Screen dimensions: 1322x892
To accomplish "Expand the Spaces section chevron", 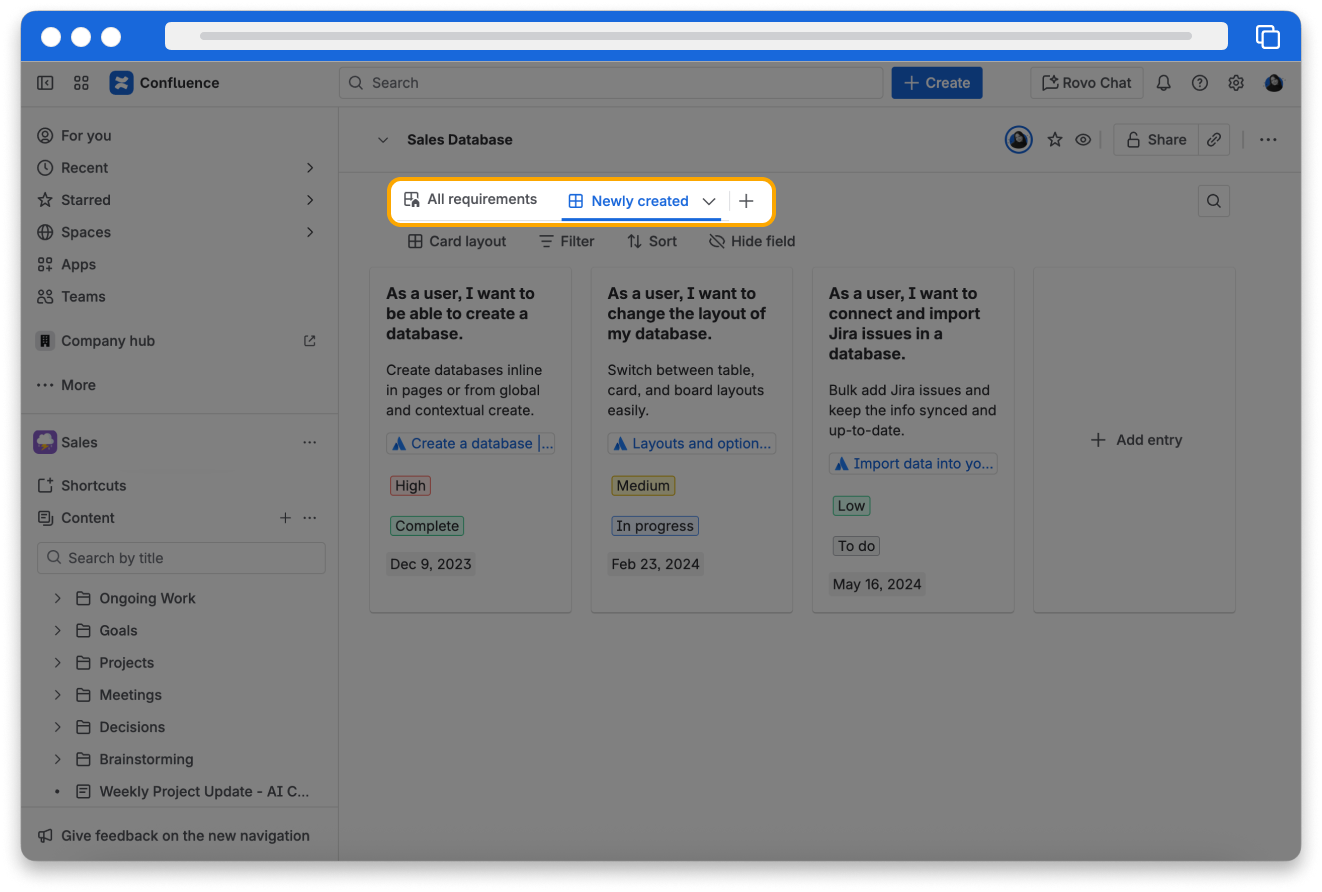I will (x=310, y=232).
